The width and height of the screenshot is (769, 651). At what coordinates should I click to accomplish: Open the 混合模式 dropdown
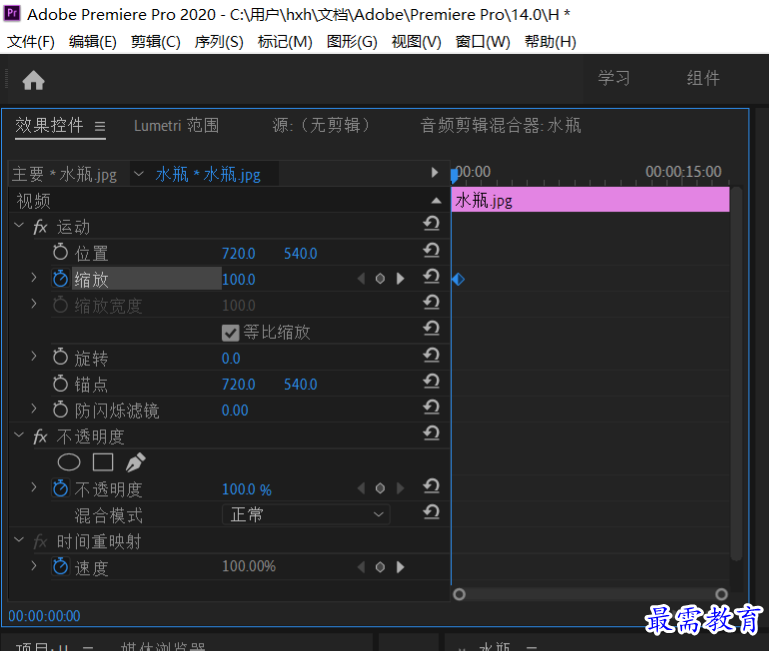[x=306, y=515]
